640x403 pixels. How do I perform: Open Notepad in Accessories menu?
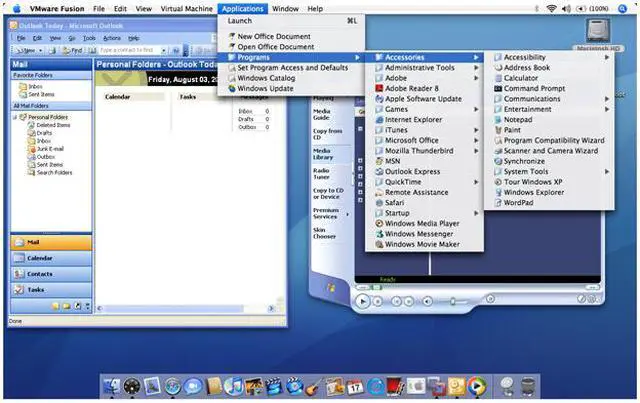549,120
